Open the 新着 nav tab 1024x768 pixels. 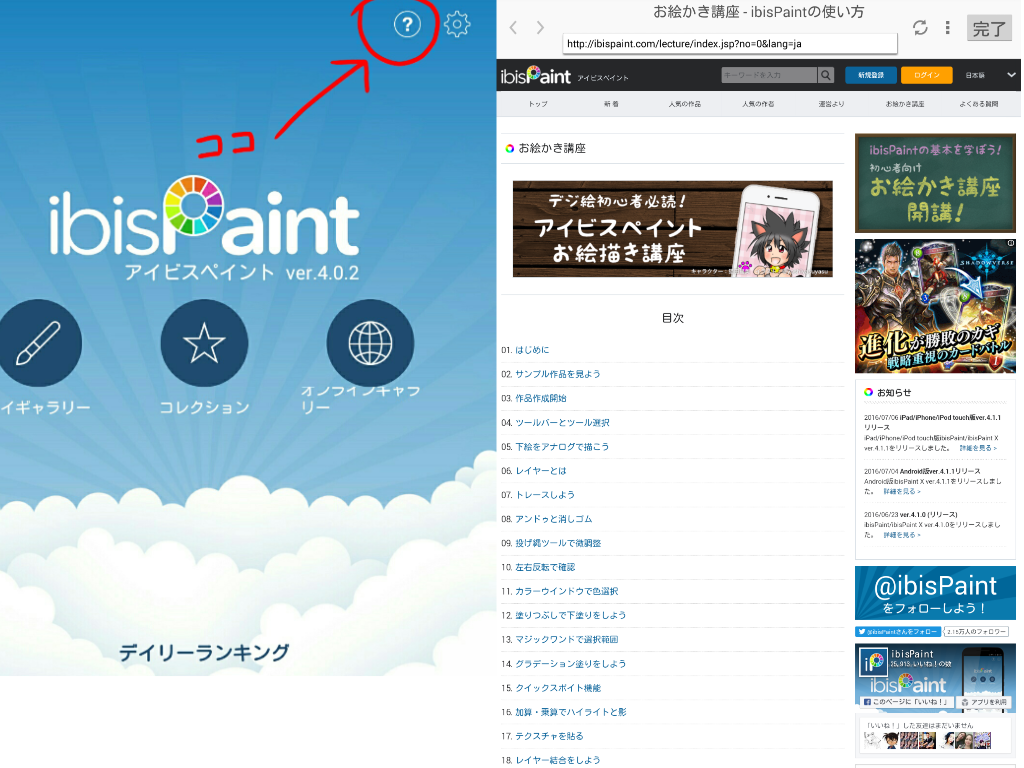(611, 104)
